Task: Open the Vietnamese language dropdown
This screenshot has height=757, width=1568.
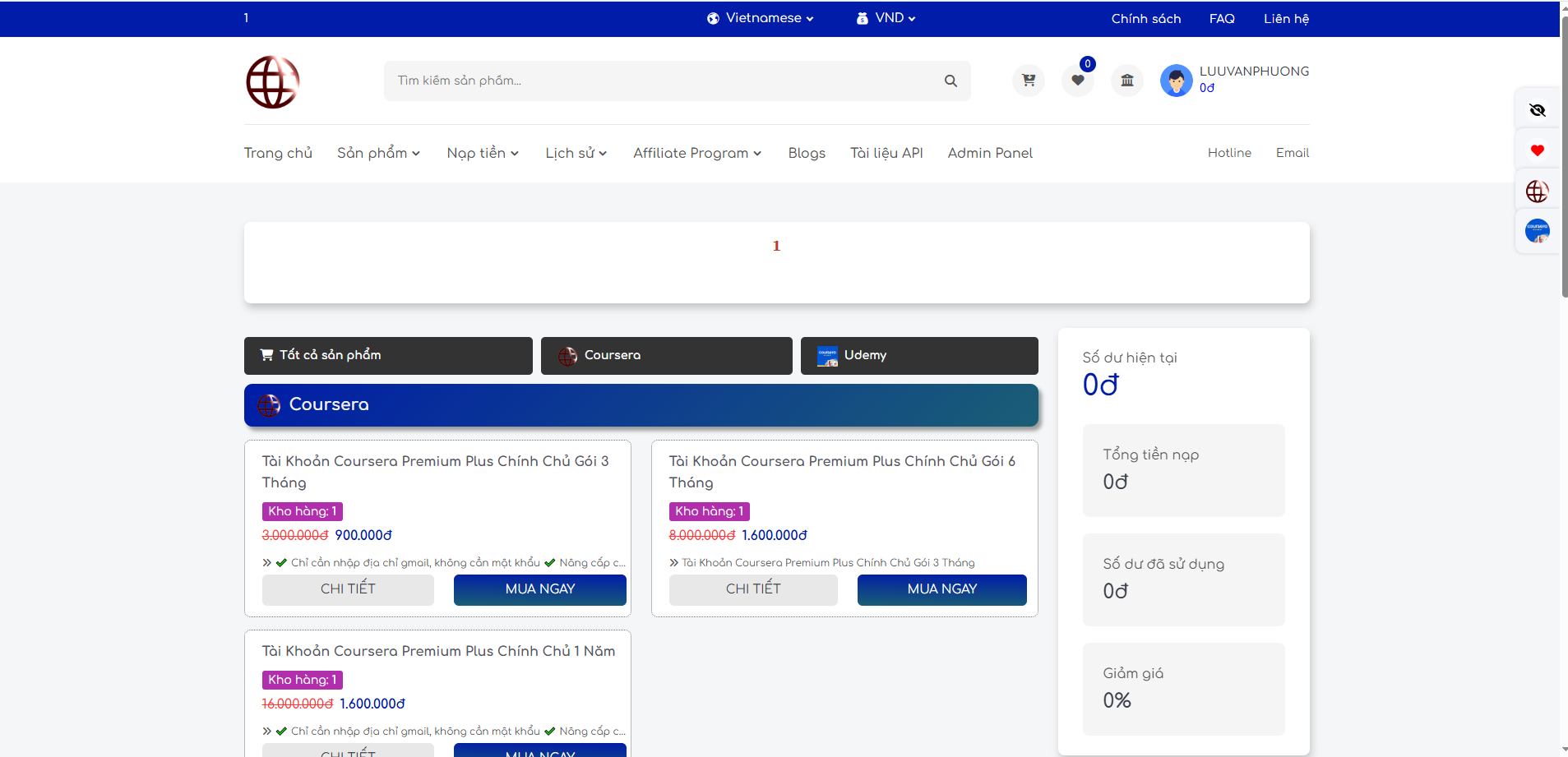Action: click(x=761, y=18)
